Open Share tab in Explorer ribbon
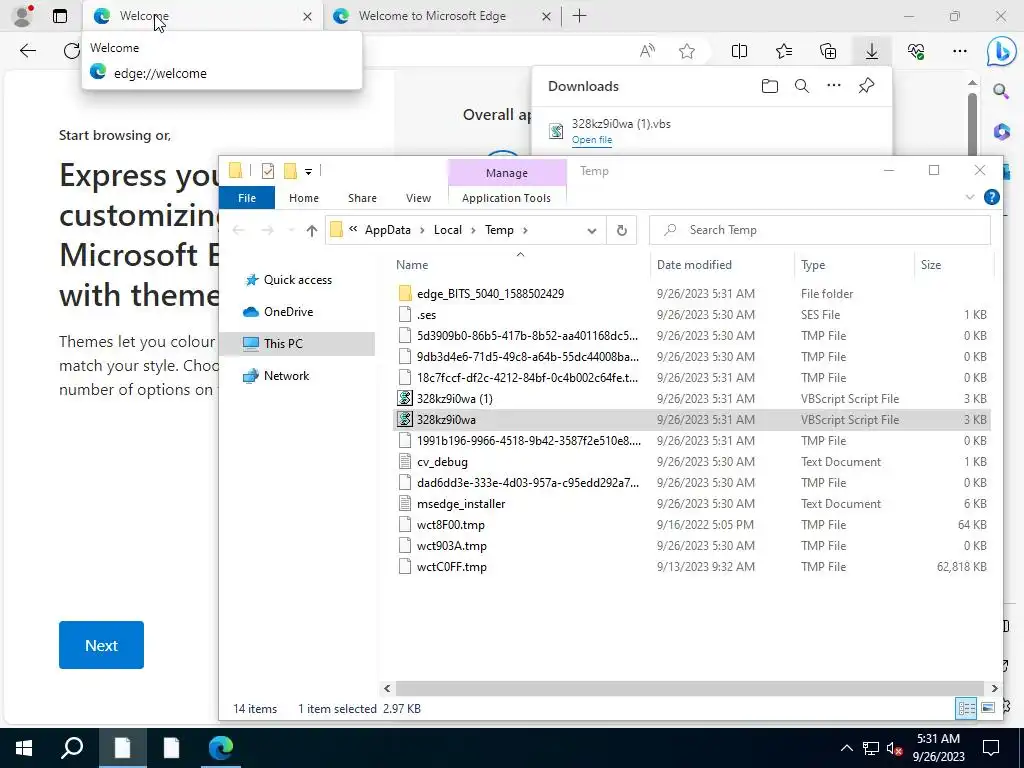The image size is (1024, 768). tap(362, 198)
